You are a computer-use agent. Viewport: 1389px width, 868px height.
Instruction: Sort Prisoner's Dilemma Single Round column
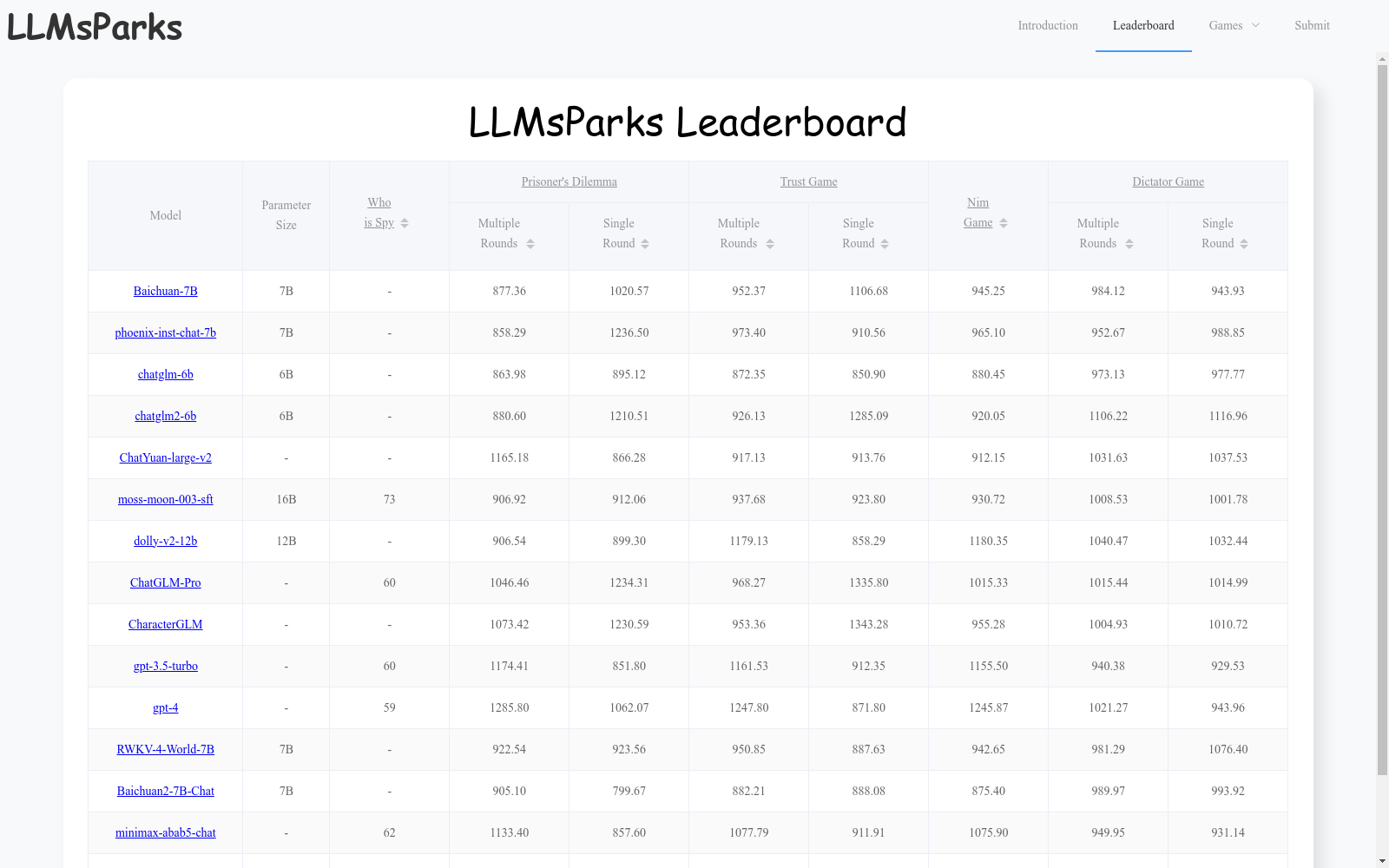(645, 244)
